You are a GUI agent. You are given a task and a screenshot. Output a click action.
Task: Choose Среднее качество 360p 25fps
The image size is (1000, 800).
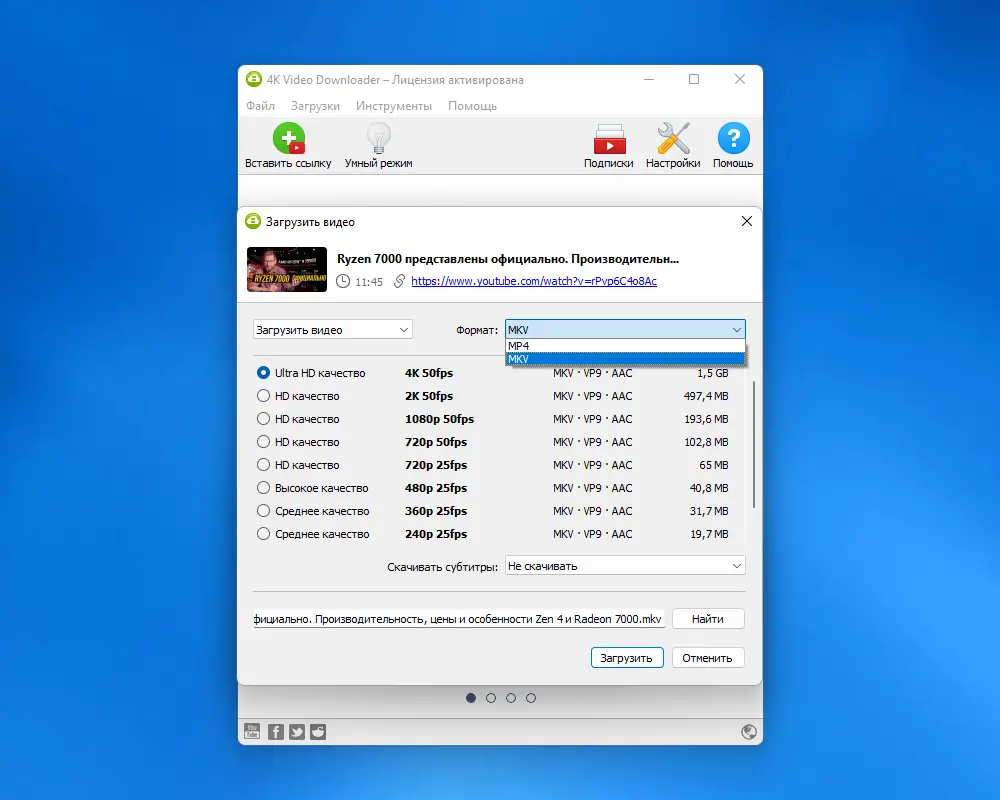[x=261, y=511]
